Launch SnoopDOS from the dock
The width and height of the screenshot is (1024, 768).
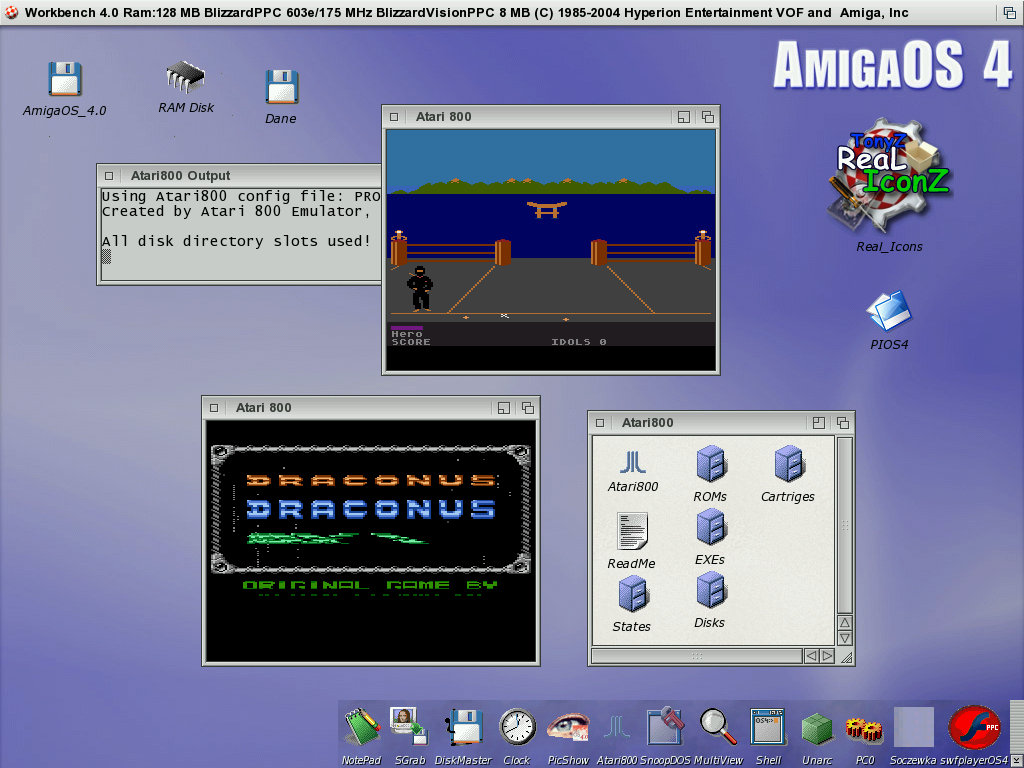[665, 727]
